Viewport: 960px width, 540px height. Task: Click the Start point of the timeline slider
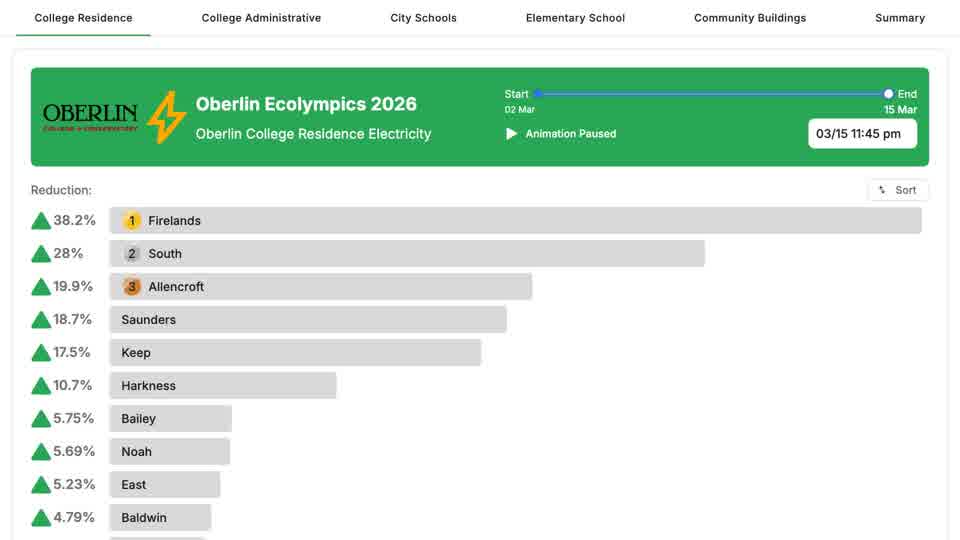[538, 94]
